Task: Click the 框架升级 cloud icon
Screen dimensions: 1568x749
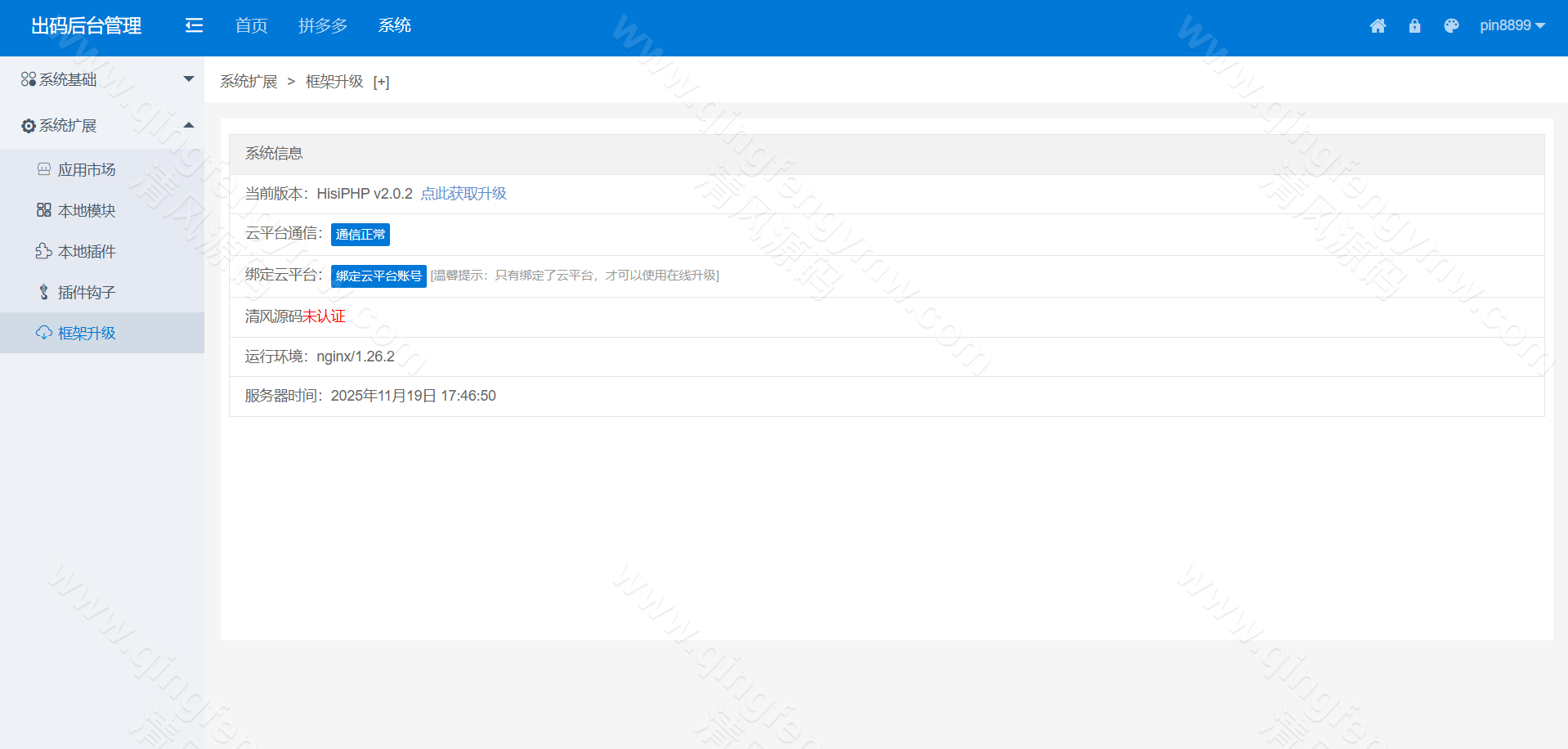Action: [x=44, y=333]
